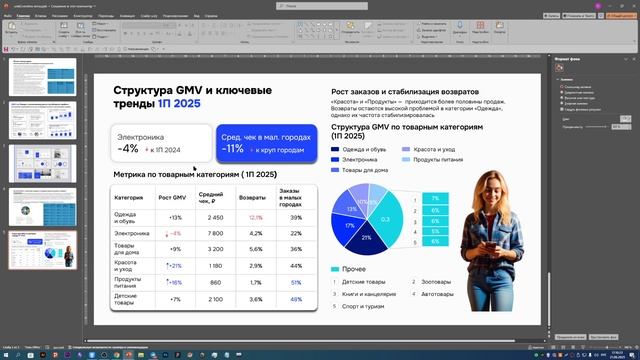Open the Файл menu tab
The height and width of the screenshot is (360, 640).
(7, 16)
